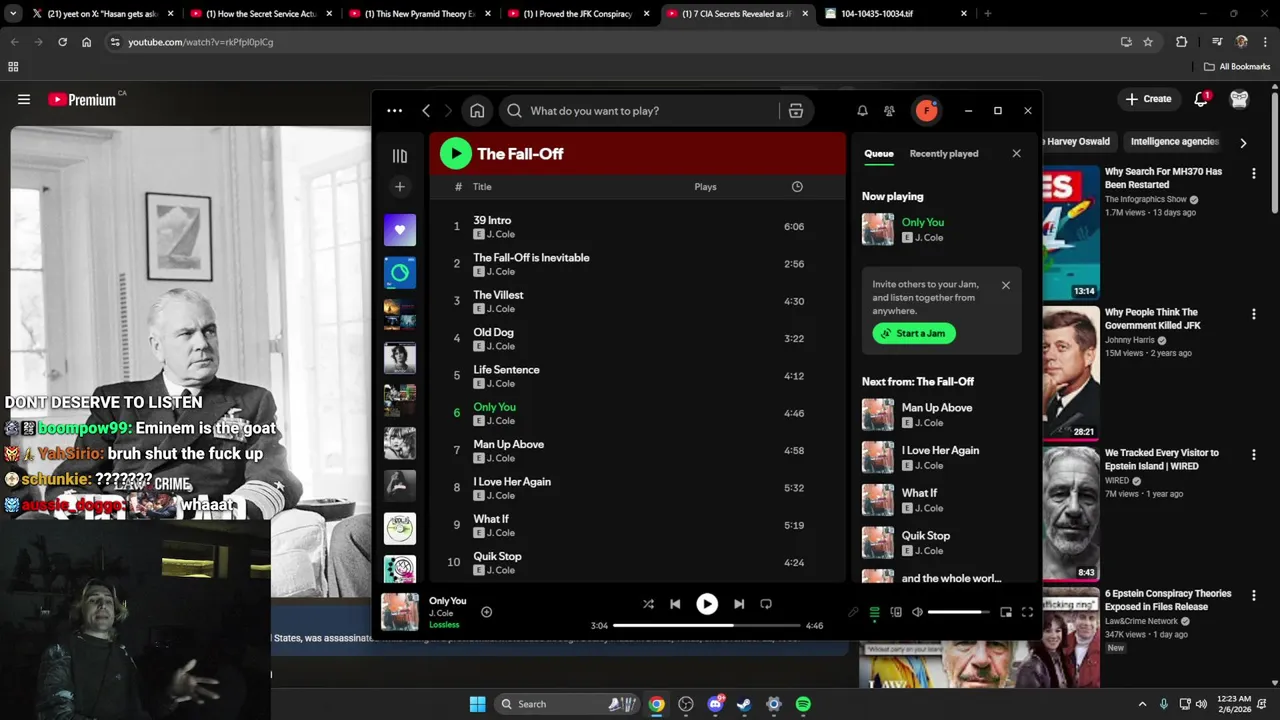This screenshot has height=720, width=1280.
Task: Click the 'What do you want to play?' search field
Action: (641, 111)
